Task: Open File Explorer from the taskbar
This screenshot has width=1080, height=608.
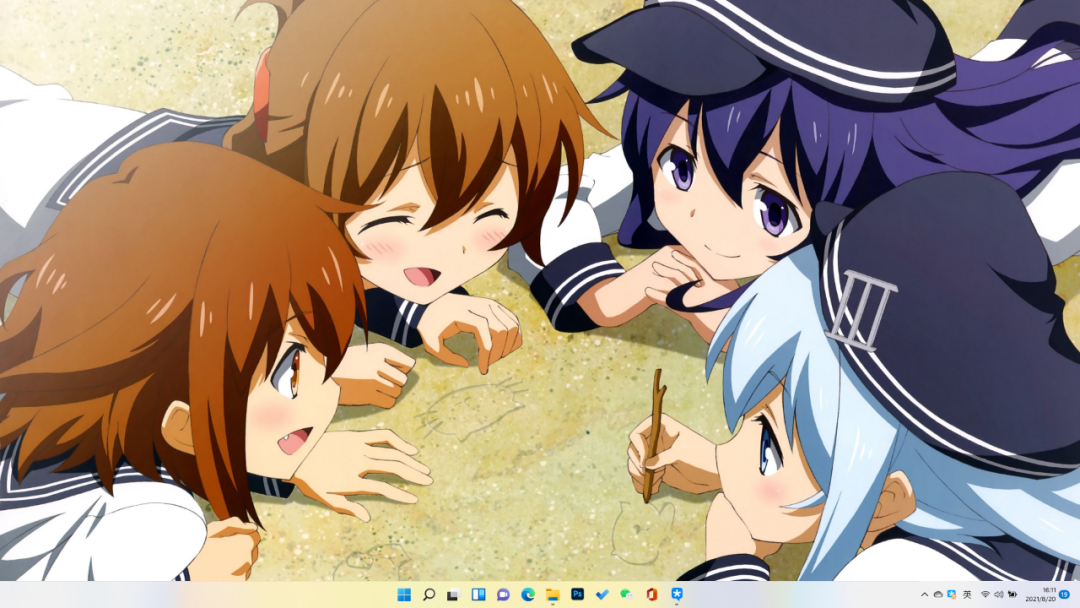Action: [x=552, y=594]
